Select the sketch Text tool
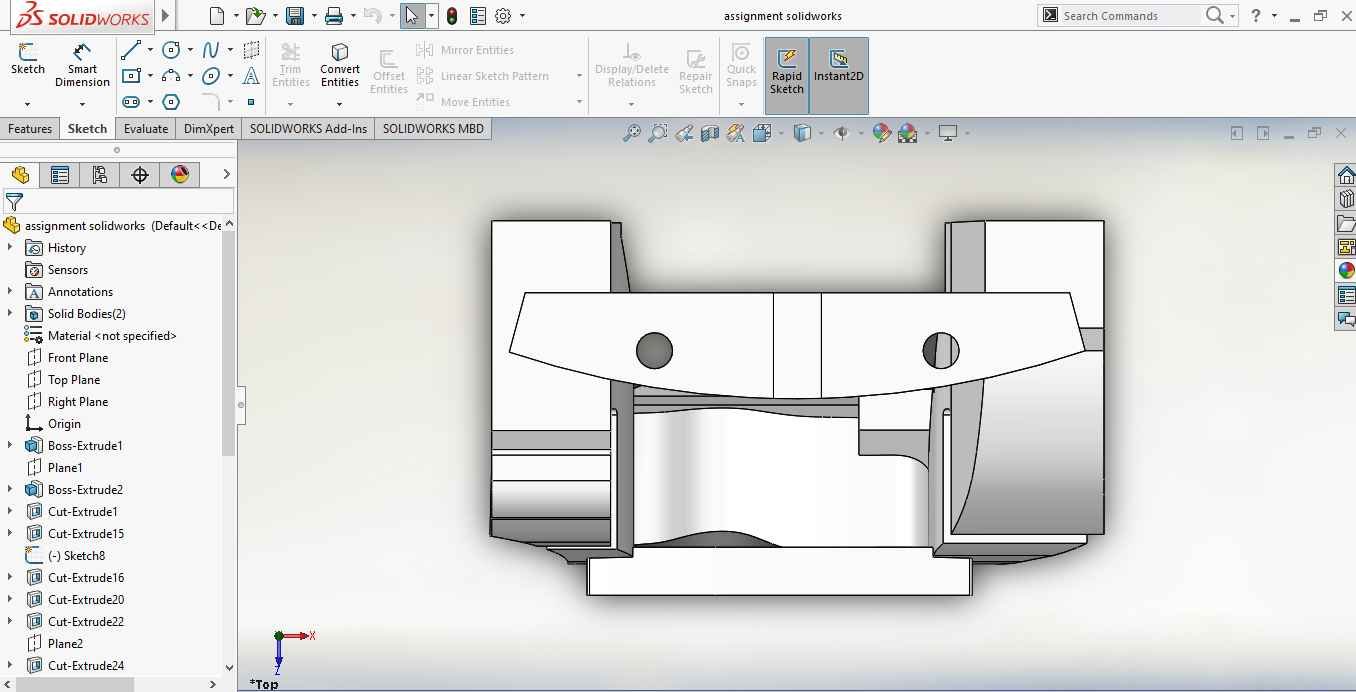The image size is (1356, 692). click(251, 76)
